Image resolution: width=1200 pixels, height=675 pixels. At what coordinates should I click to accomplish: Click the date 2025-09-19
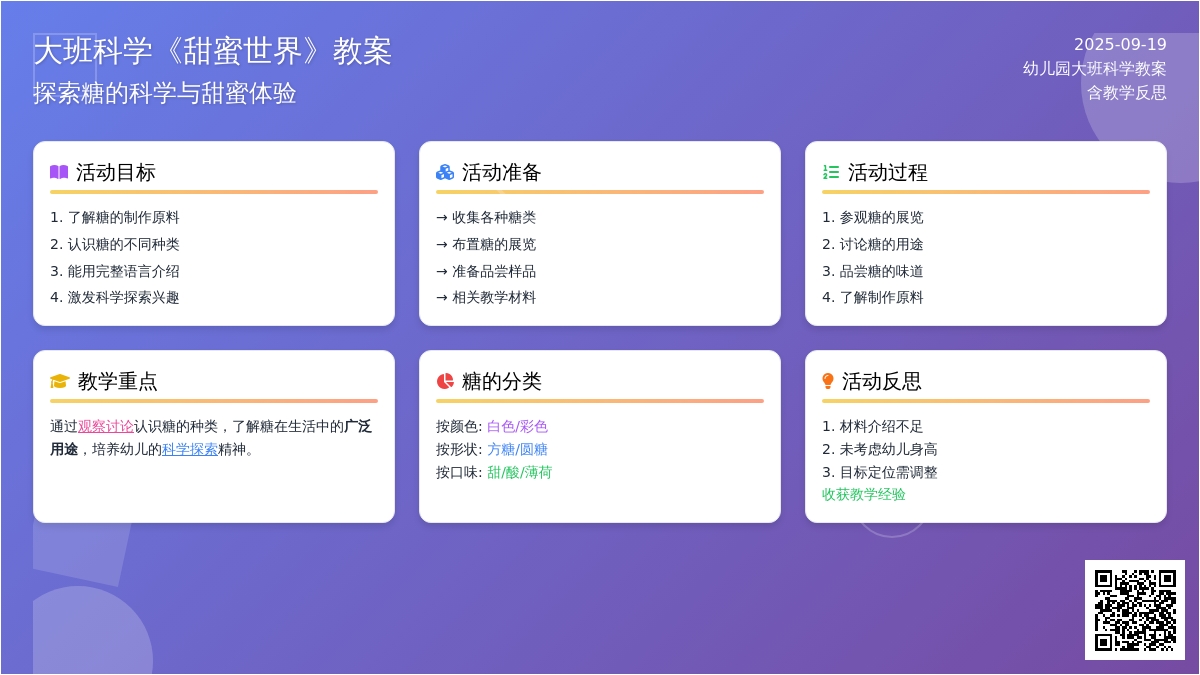pos(1120,44)
